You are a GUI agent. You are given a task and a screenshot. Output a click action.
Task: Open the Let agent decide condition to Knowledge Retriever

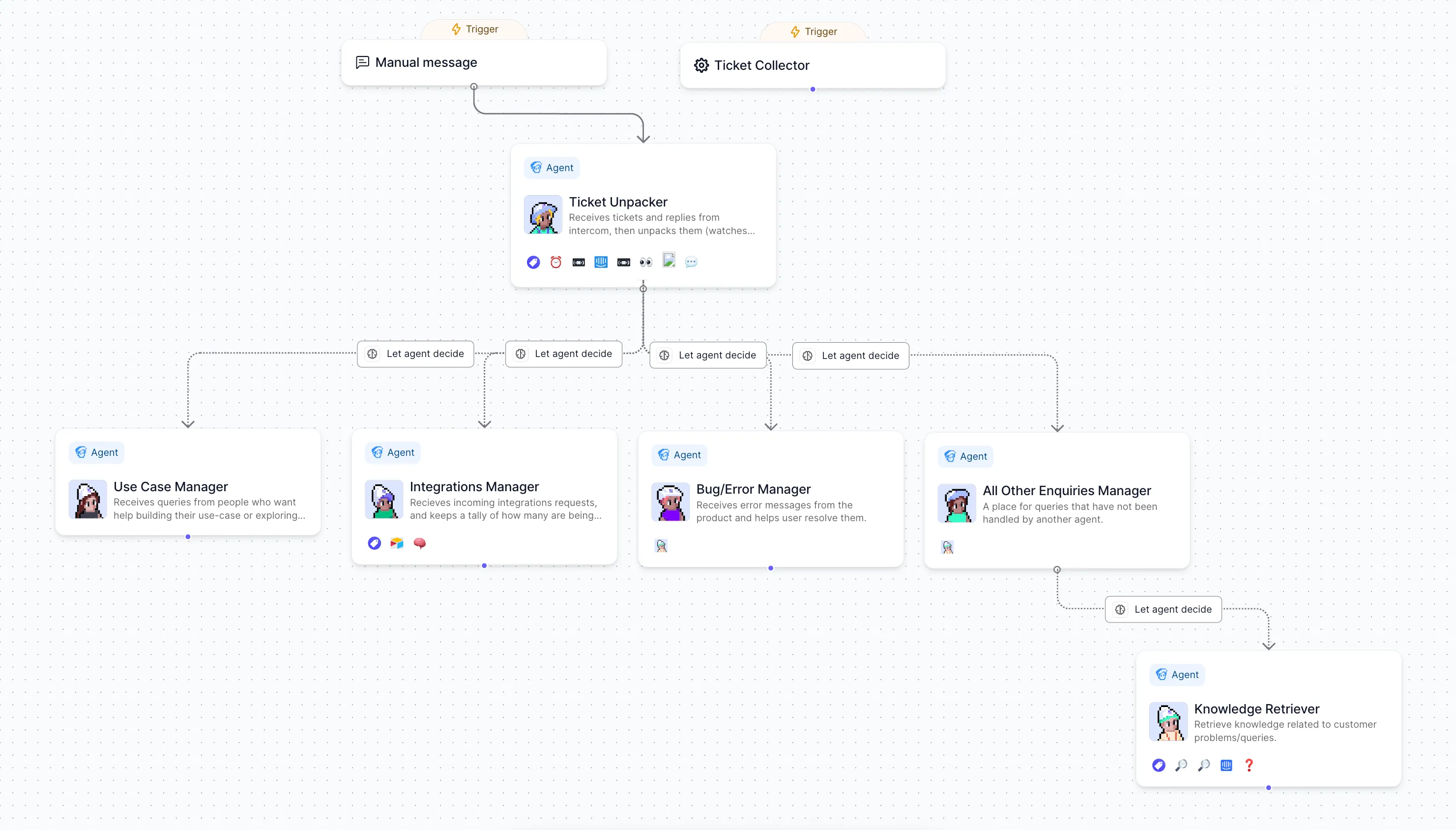[x=1163, y=609]
